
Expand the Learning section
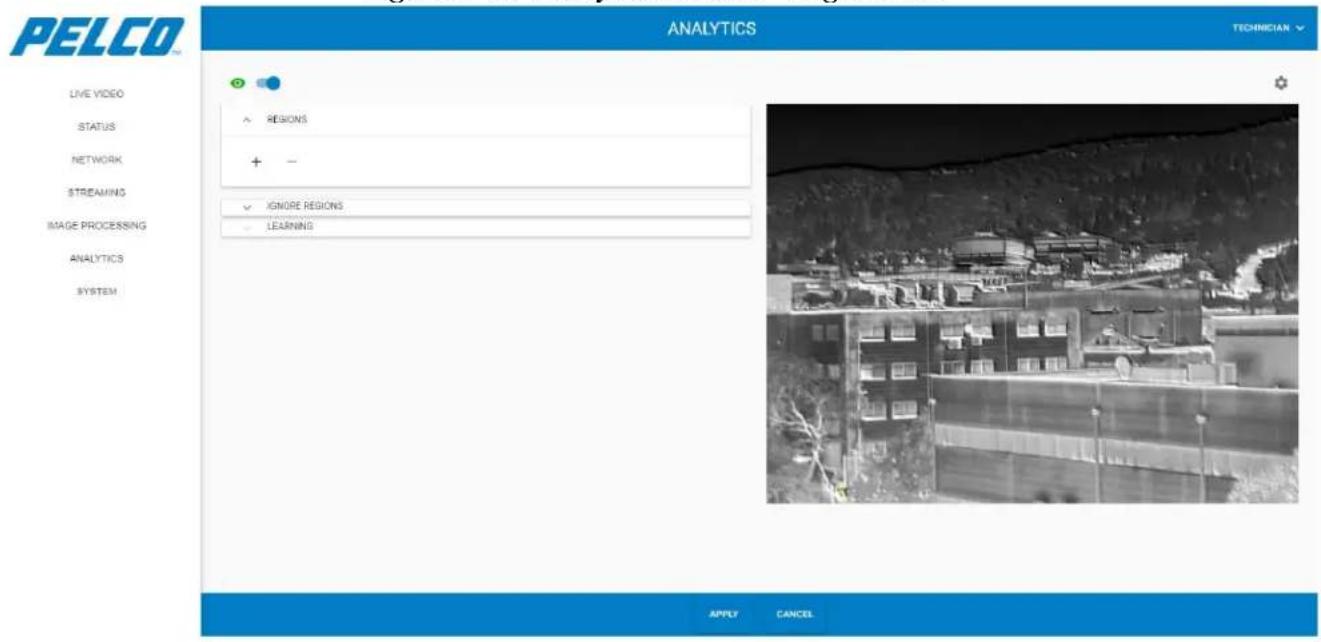pos(485,227)
